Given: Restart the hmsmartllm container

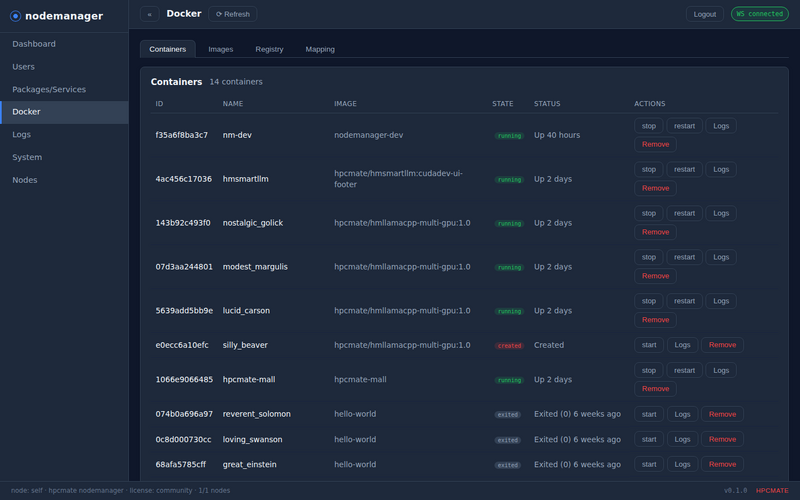Looking at the screenshot, I should point(684,169).
